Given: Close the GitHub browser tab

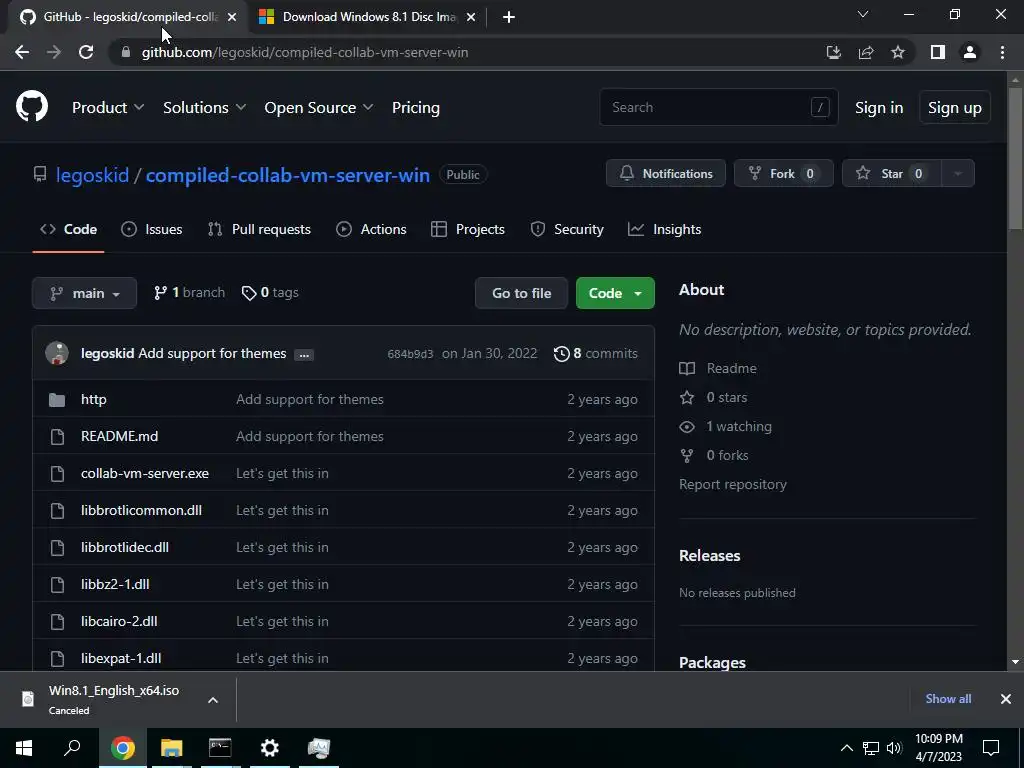Looking at the screenshot, I should (232, 18).
